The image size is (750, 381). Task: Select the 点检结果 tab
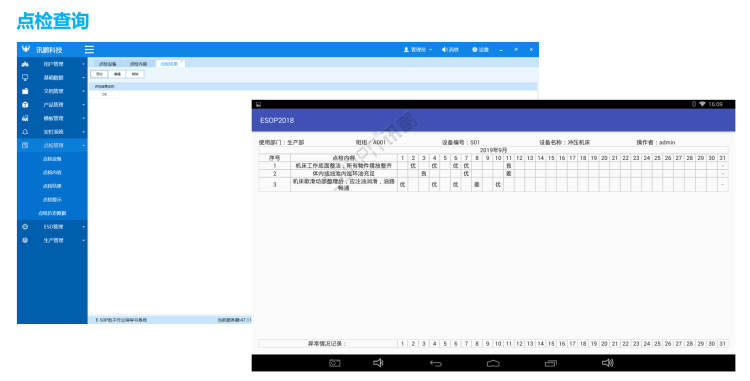[x=169, y=64]
